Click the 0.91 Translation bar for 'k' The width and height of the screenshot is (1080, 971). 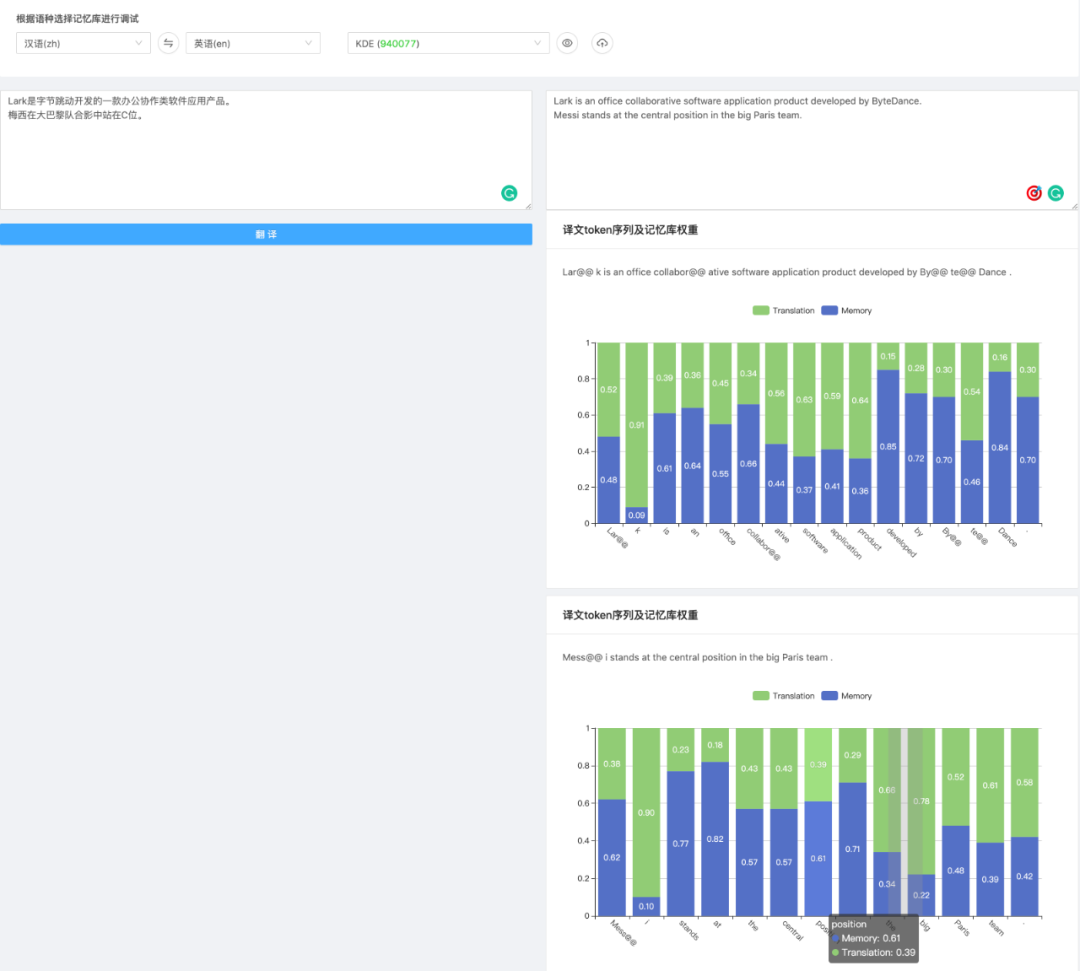[636, 425]
